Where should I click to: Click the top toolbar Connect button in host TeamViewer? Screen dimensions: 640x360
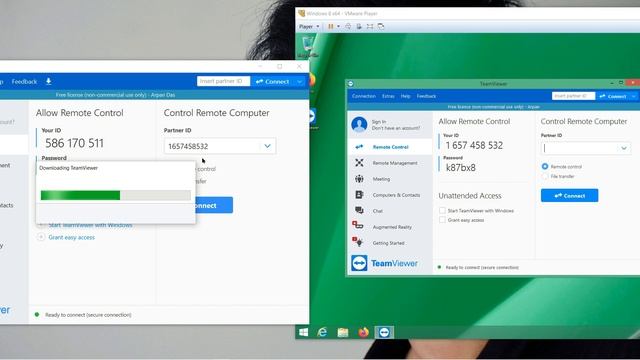(x=273, y=82)
